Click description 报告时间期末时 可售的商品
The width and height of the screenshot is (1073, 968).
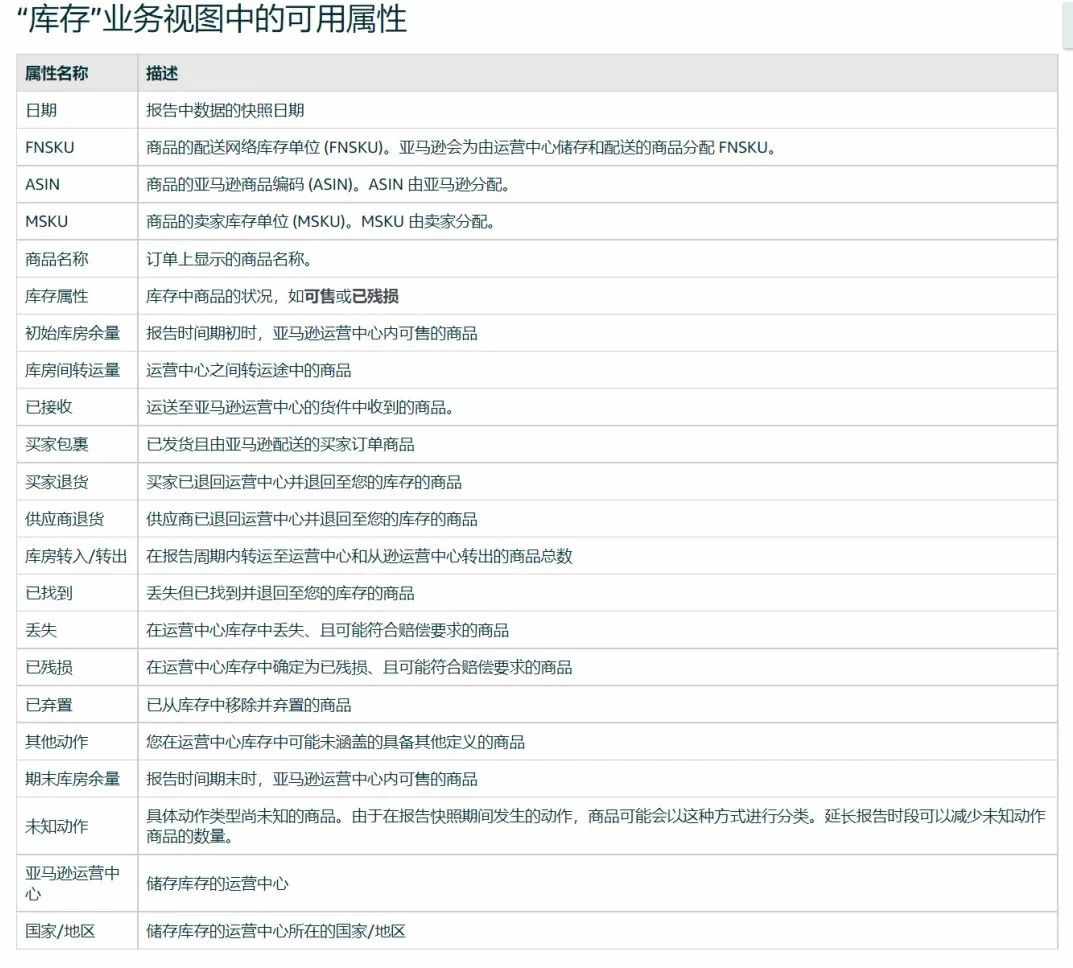(311, 779)
